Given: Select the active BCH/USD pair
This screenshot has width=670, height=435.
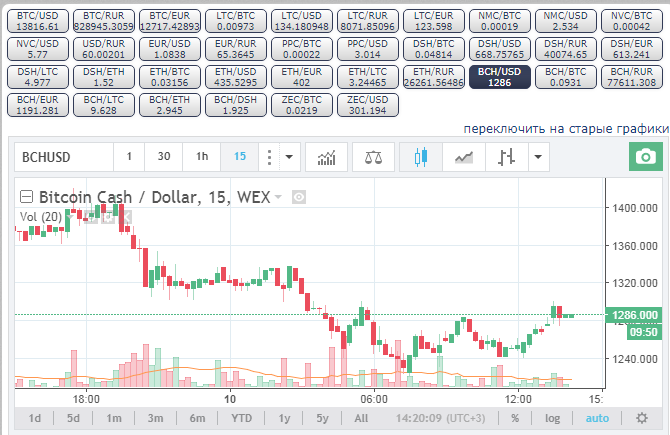Looking at the screenshot, I should tap(500, 77).
